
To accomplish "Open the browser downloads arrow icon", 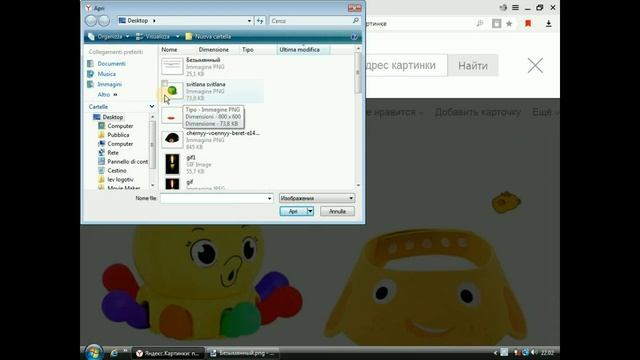I will click(549, 24).
